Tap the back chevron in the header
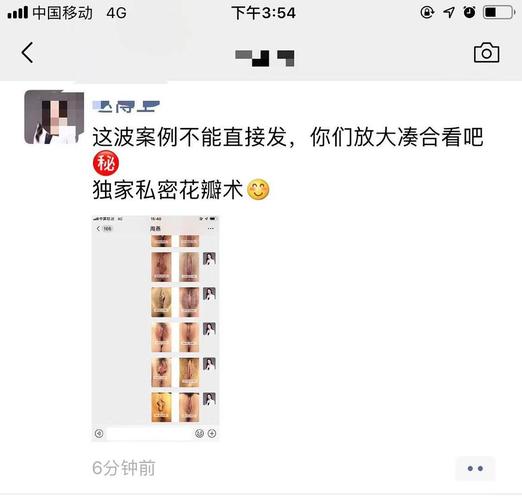The height and width of the screenshot is (500, 522). tap(27, 52)
